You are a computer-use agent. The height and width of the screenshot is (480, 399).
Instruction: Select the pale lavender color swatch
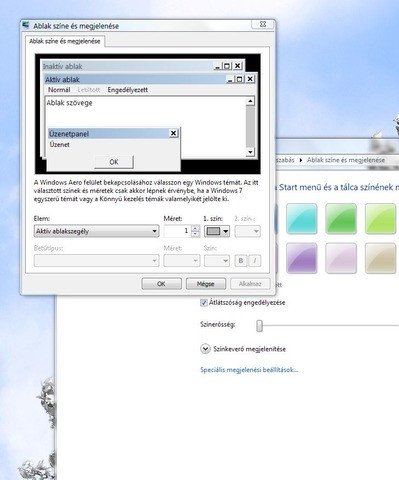pyautogui.click(x=341, y=258)
